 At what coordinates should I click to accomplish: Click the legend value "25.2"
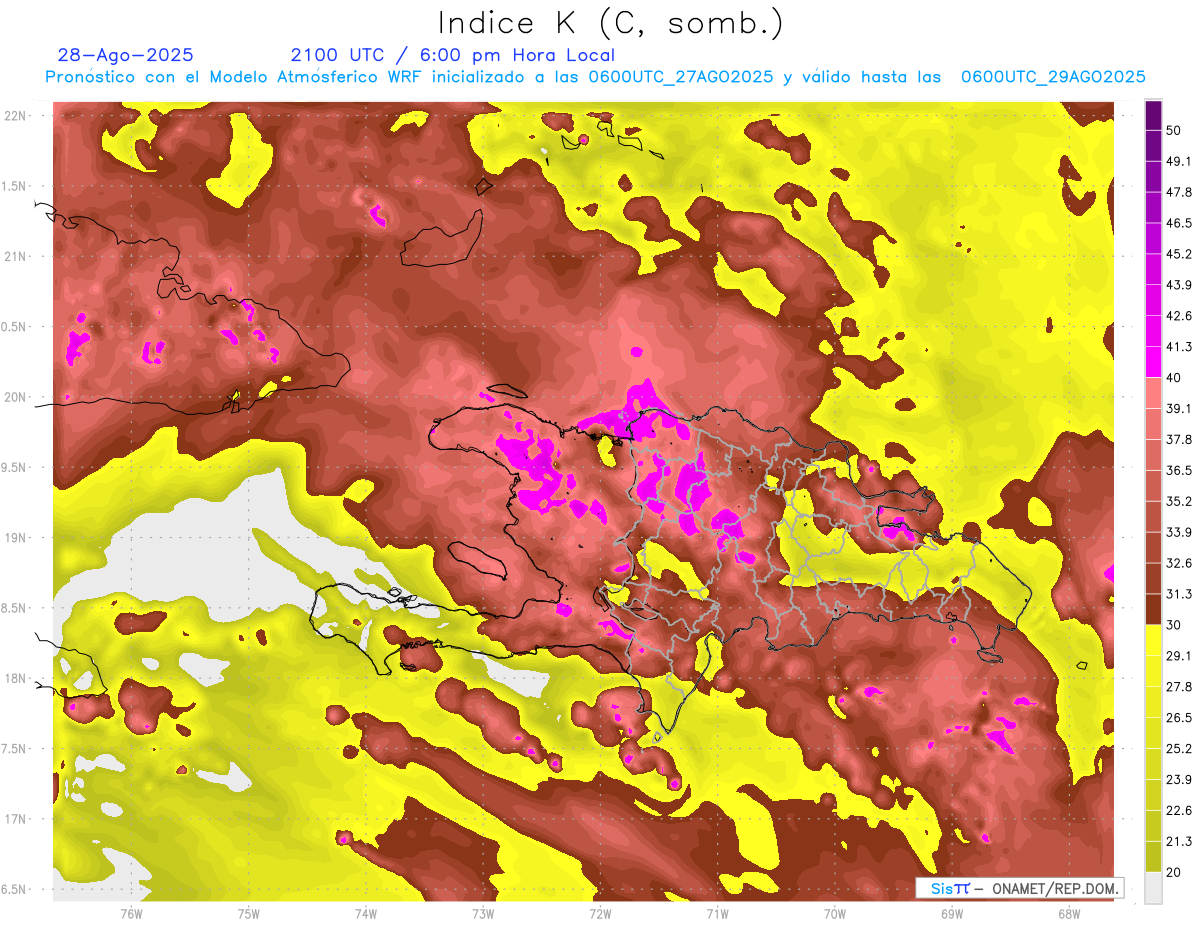tap(1178, 749)
